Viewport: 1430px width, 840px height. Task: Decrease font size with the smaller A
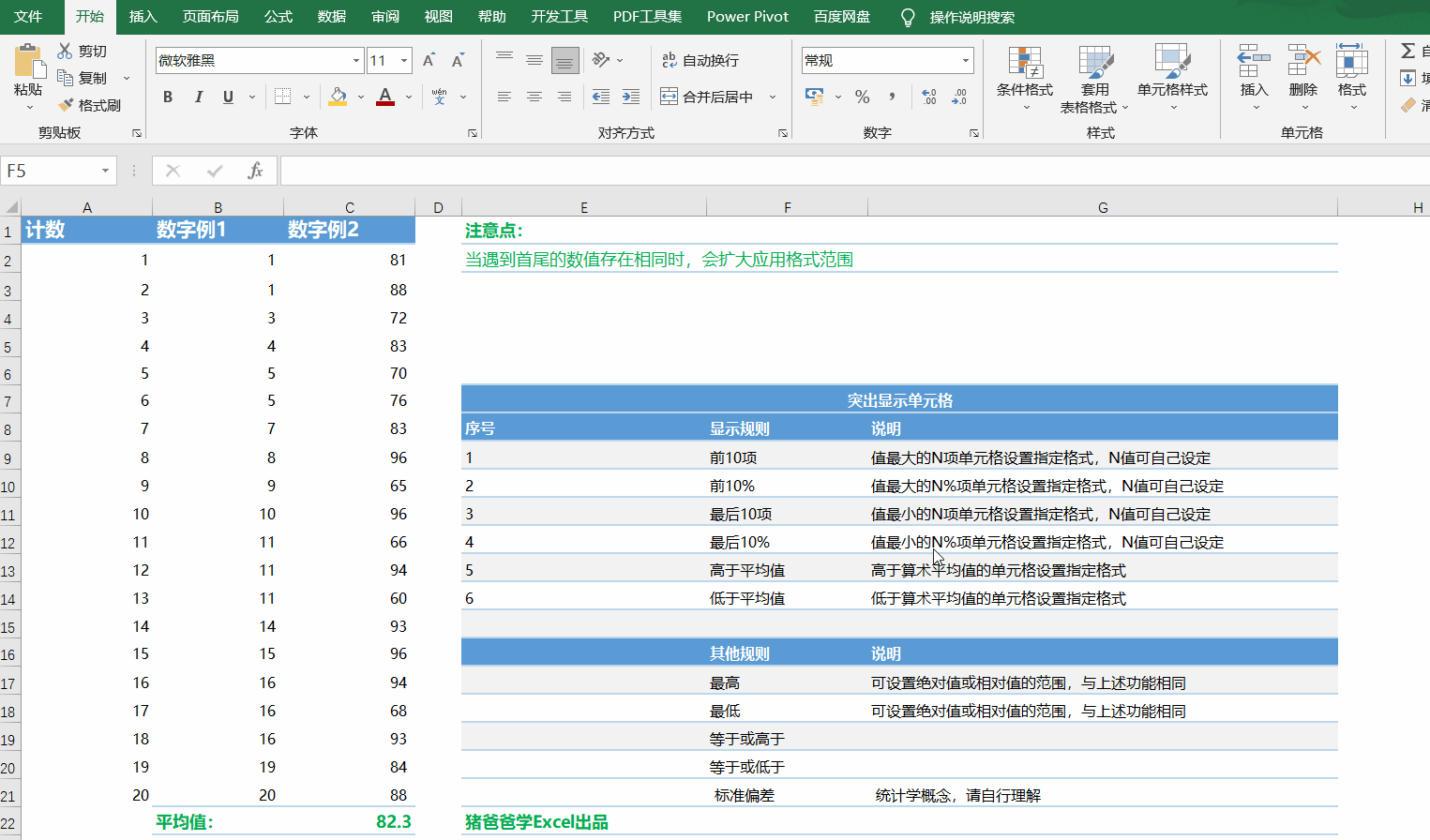coord(458,60)
